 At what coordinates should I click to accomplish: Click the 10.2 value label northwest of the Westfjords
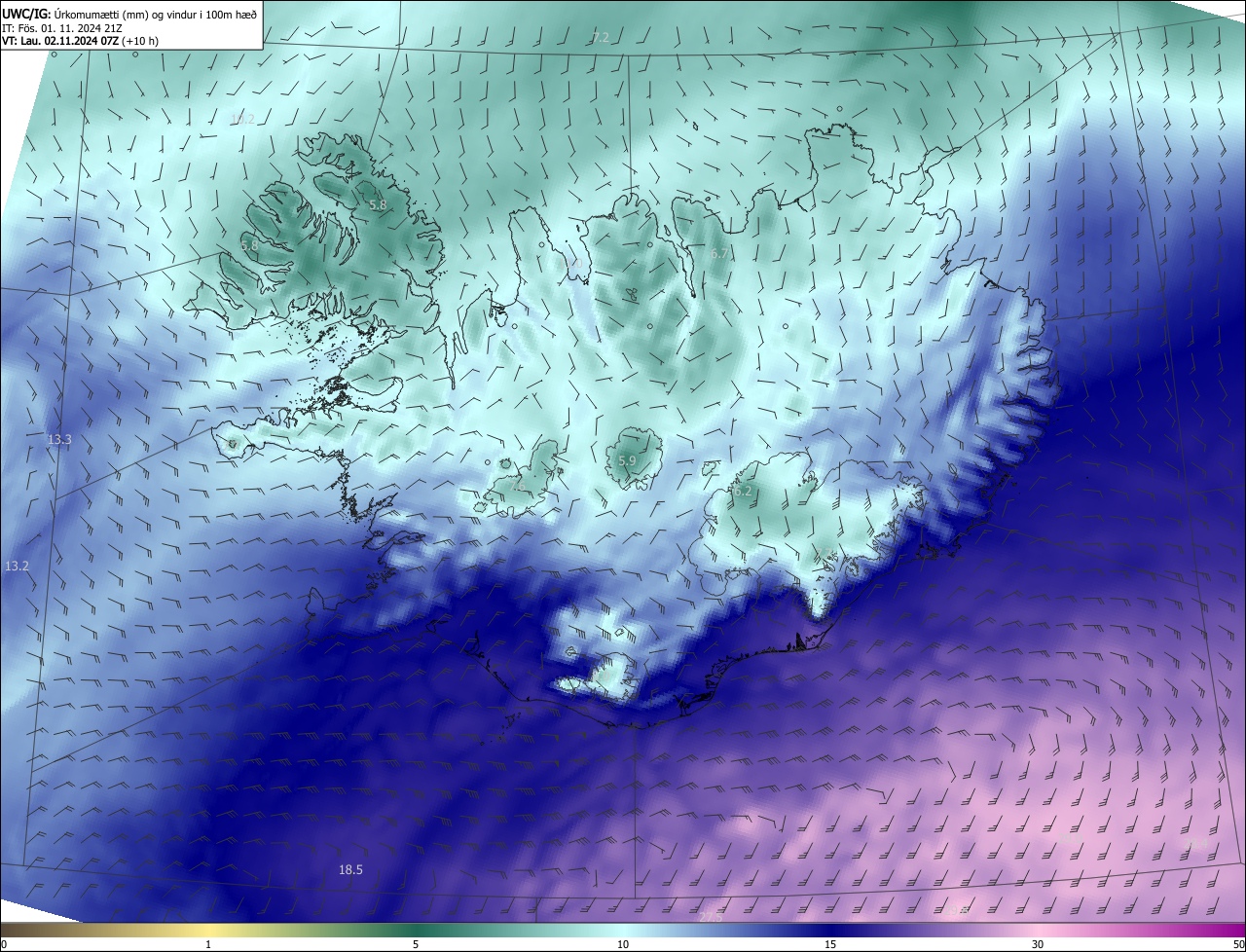click(x=241, y=119)
